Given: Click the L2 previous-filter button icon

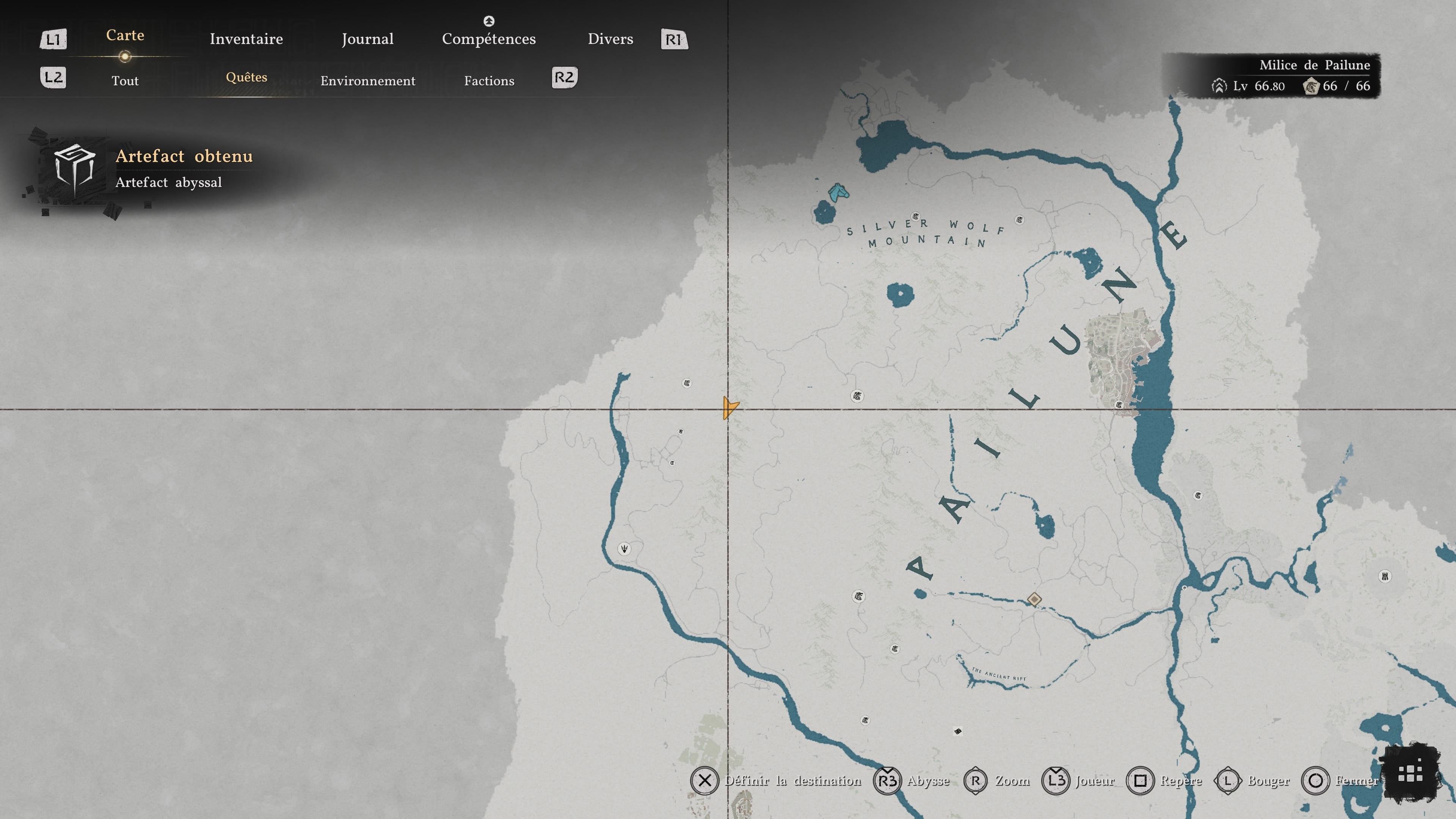Looking at the screenshot, I should click(53, 77).
